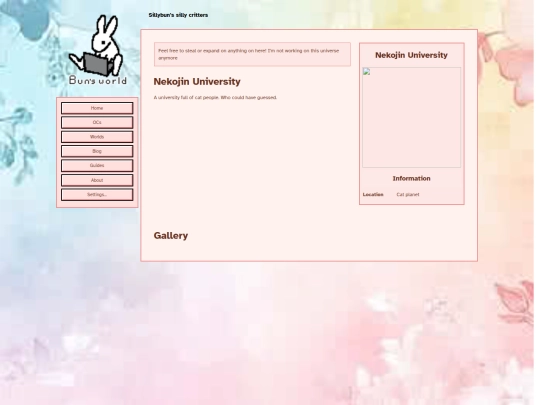Open the Guides page
Image resolution: width=540 pixels, height=405 pixels.
point(97,166)
